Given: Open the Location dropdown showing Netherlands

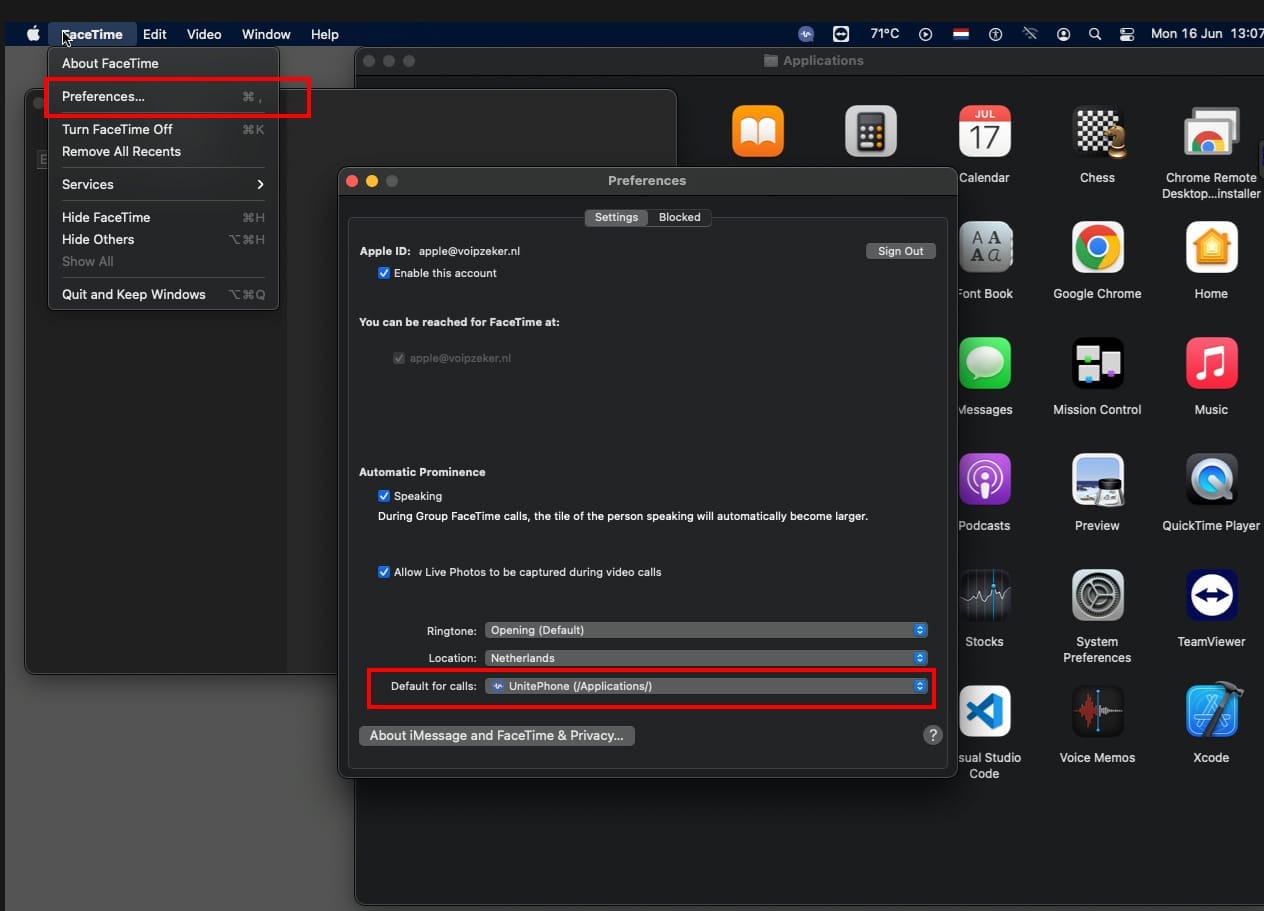Looking at the screenshot, I should pos(706,658).
